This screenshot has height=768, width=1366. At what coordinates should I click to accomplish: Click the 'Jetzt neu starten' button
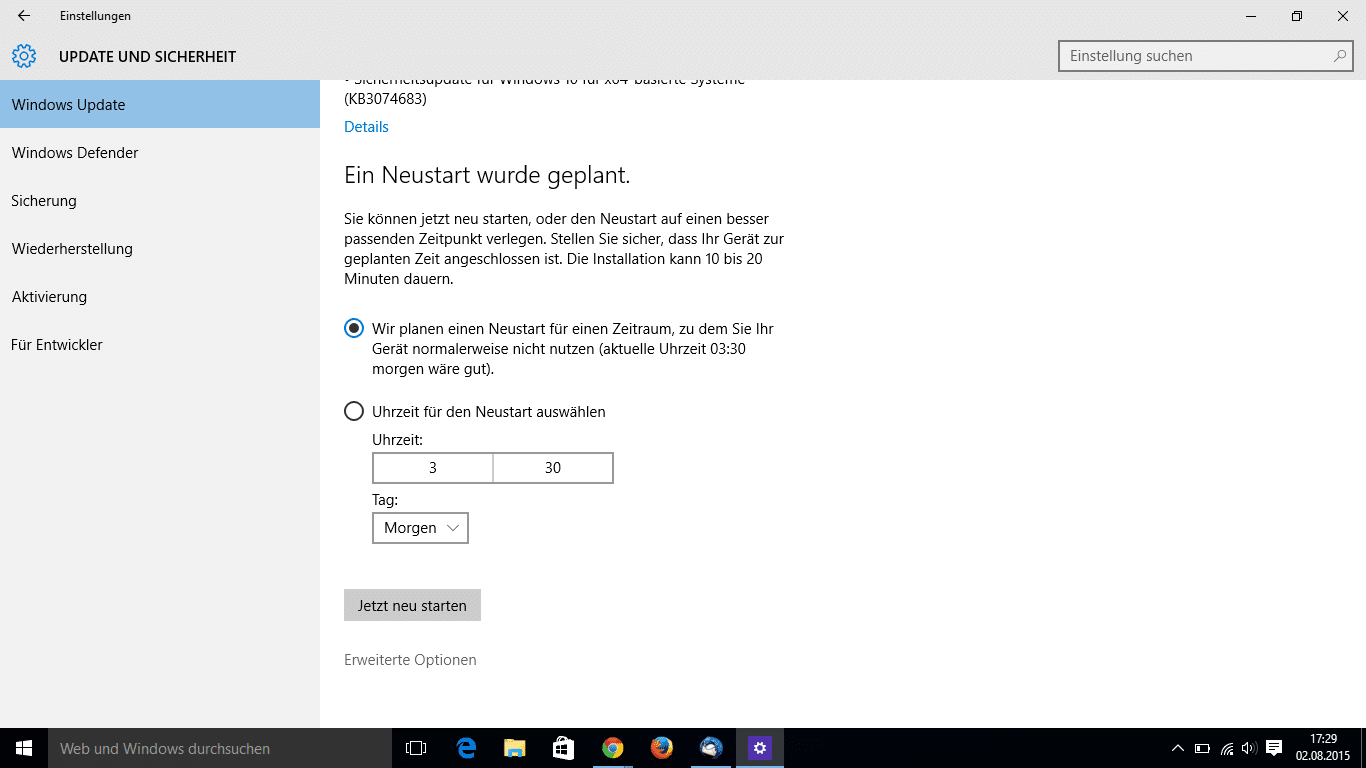pos(412,605)
